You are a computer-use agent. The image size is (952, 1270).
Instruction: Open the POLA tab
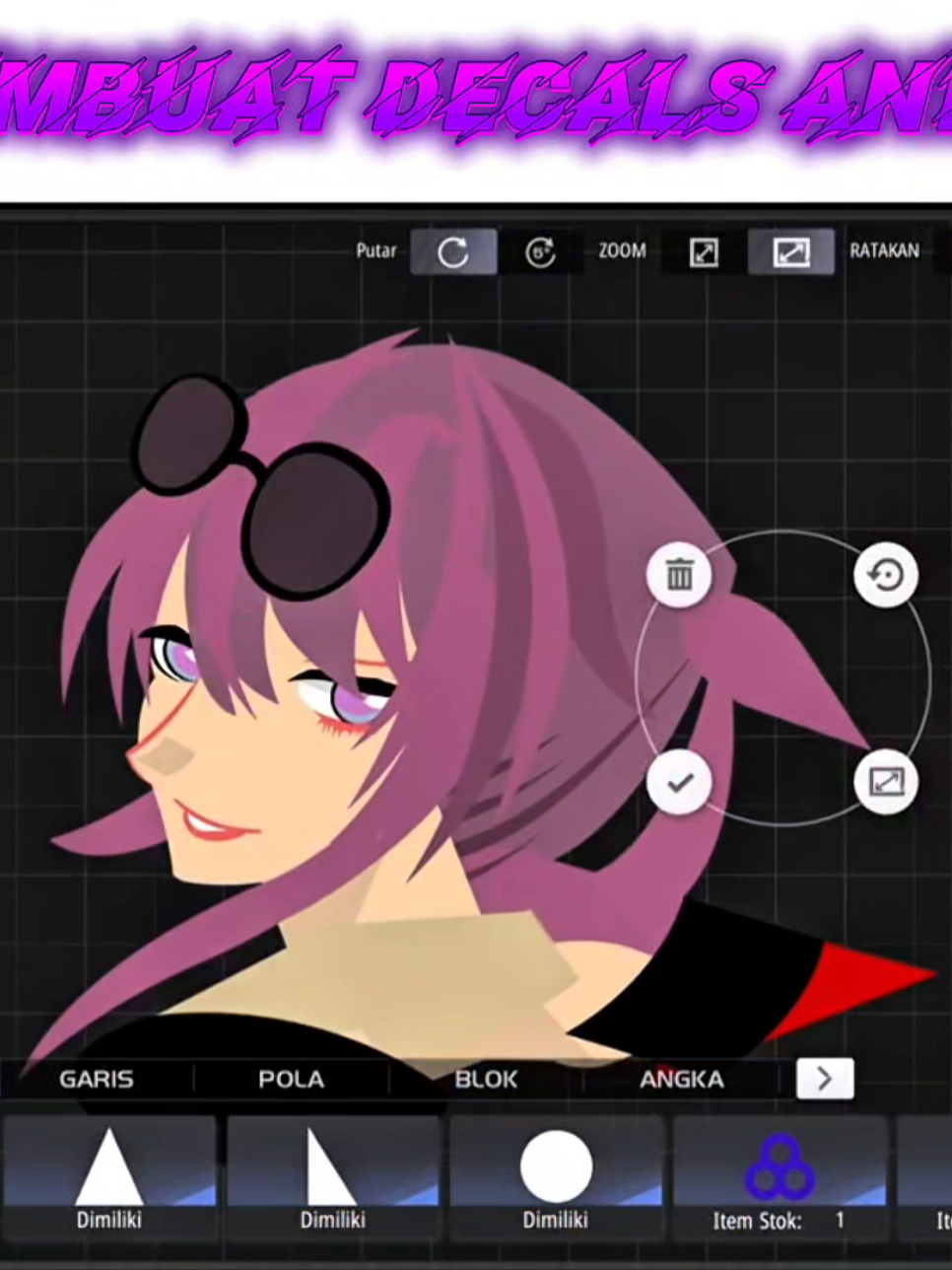pos(292,1080)
